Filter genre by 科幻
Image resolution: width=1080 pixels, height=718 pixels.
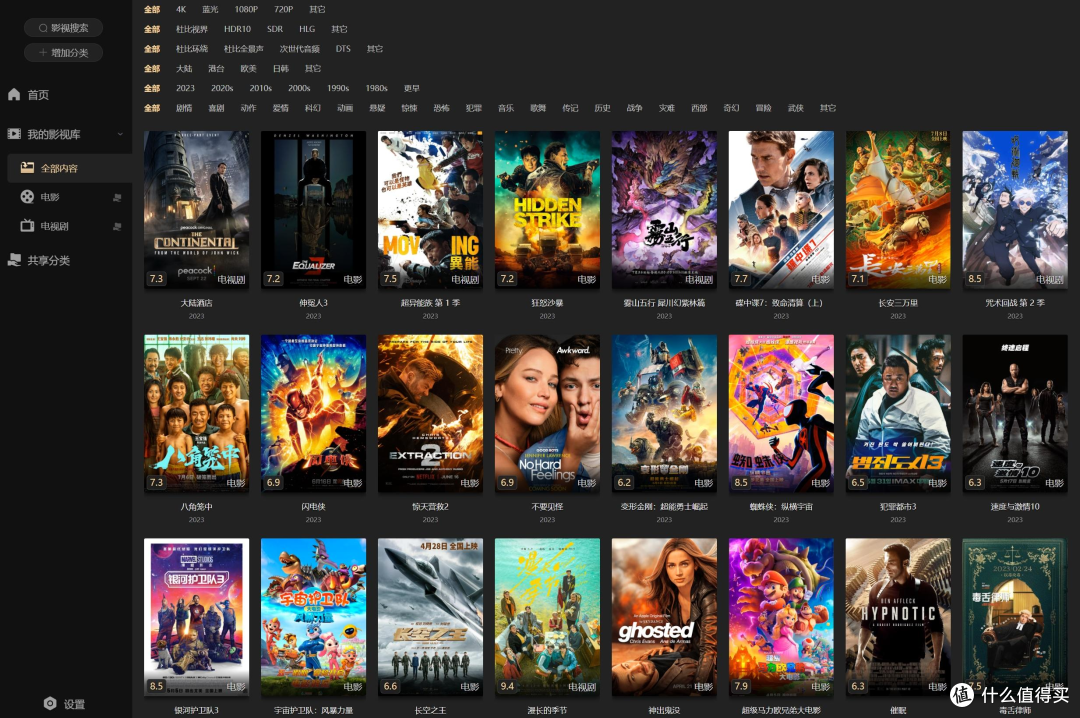click(313, 108)
